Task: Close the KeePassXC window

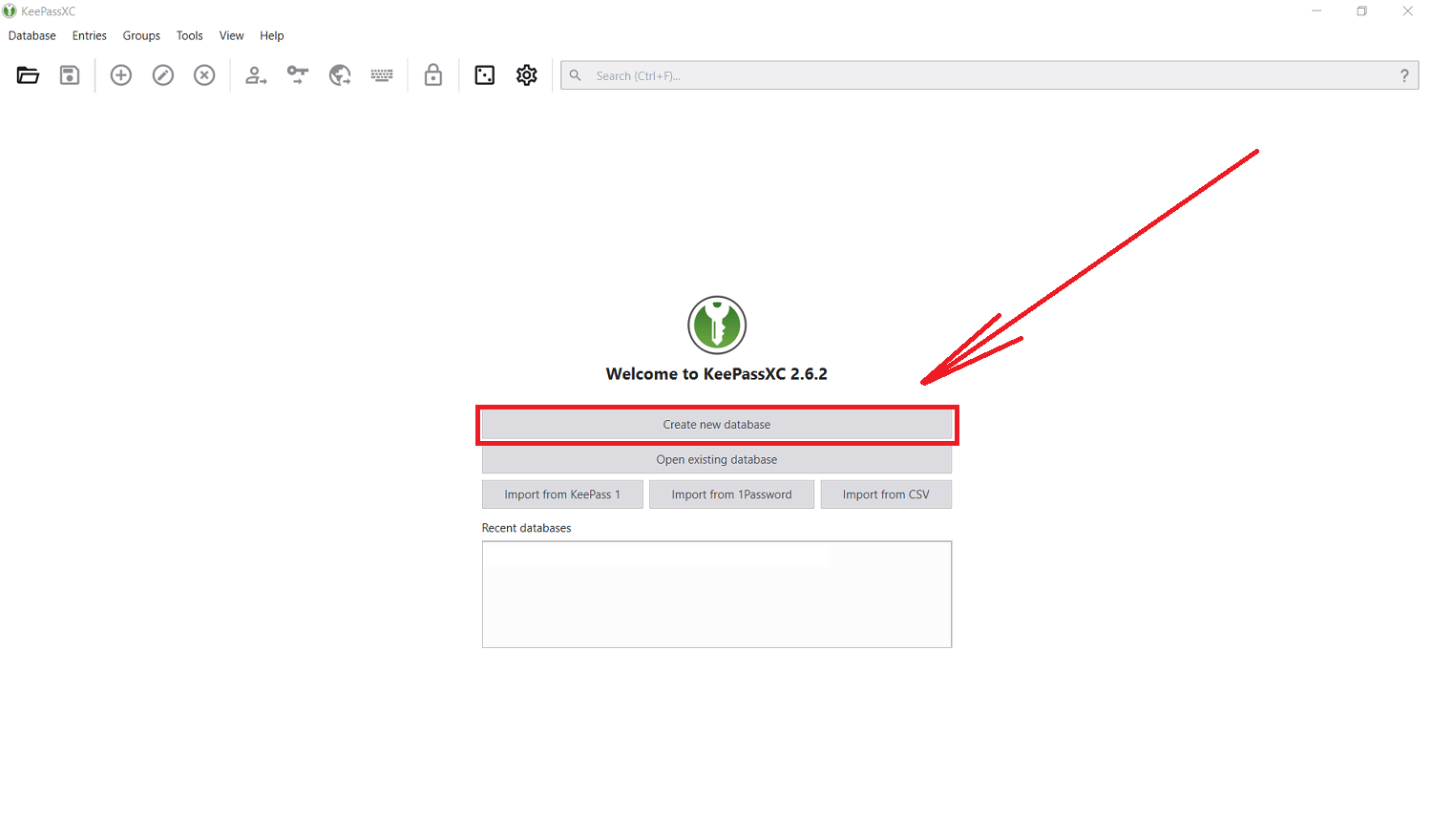Action: [x=1407, y=11]
